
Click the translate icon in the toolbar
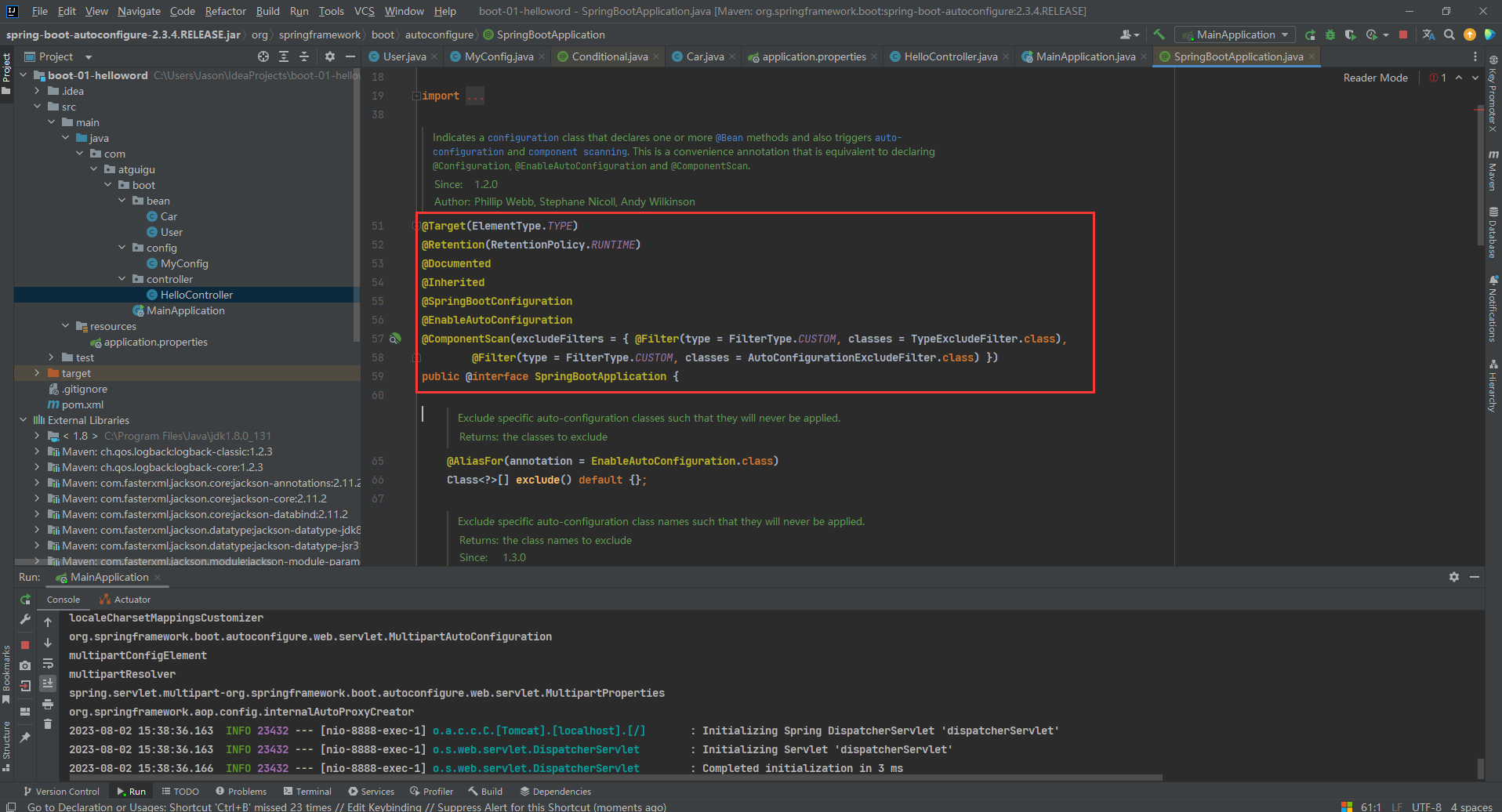click(1428, 34)
